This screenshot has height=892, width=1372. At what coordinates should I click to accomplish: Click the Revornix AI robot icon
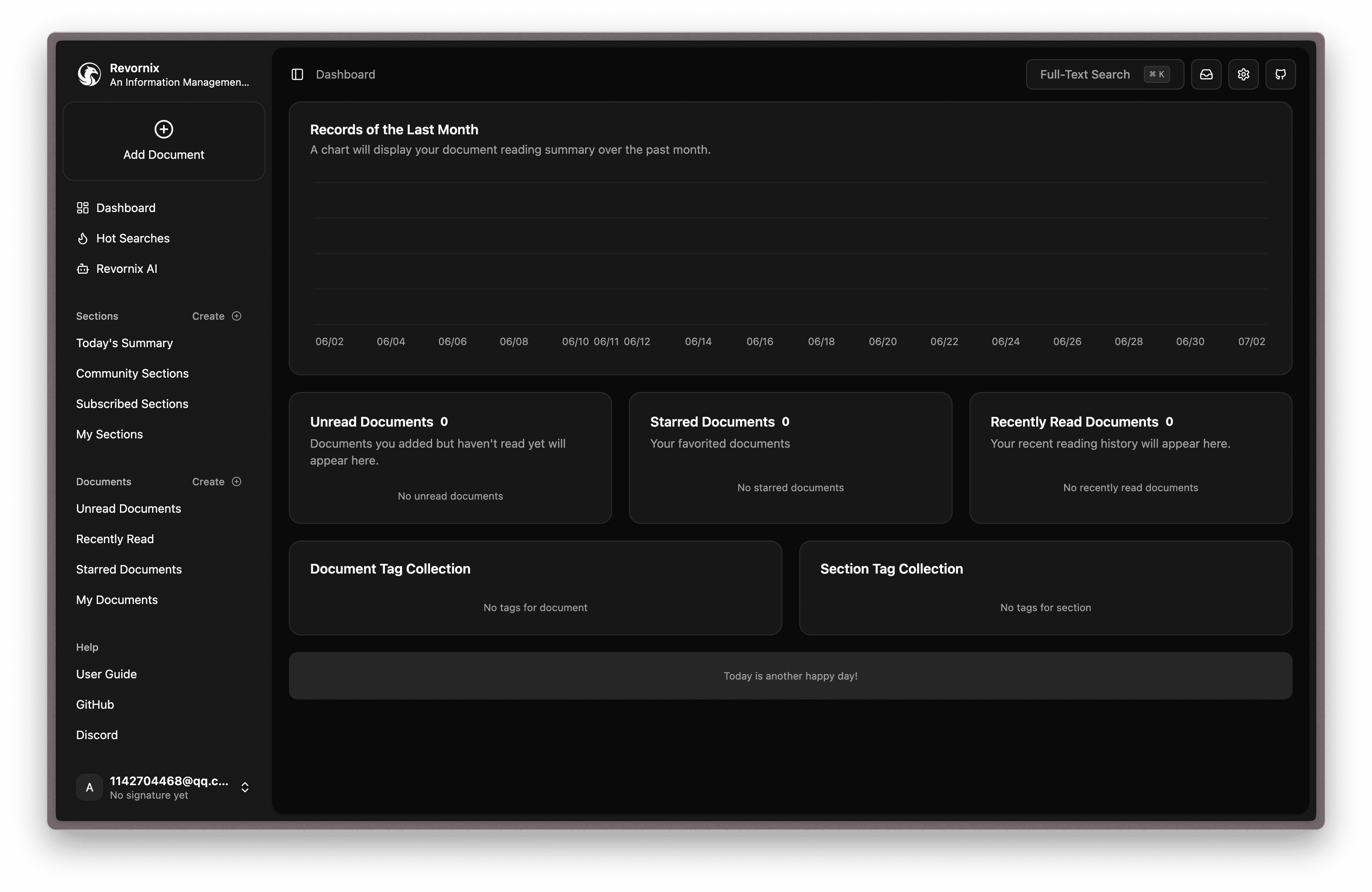click(83, 269)
